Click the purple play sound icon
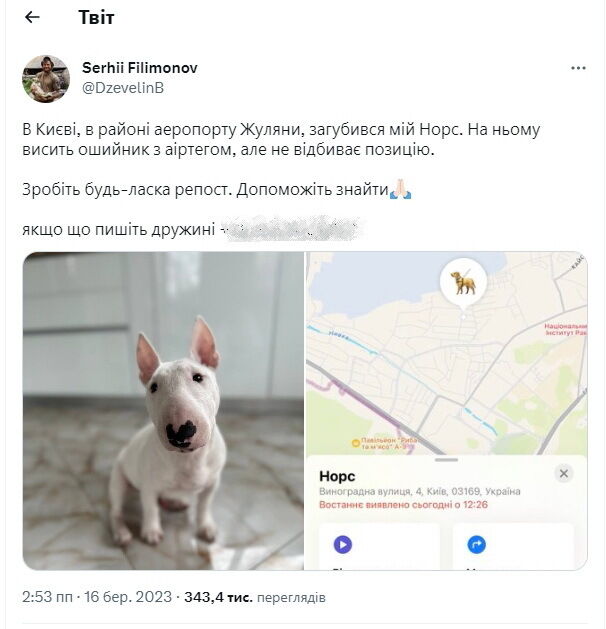 pos(343,545)
